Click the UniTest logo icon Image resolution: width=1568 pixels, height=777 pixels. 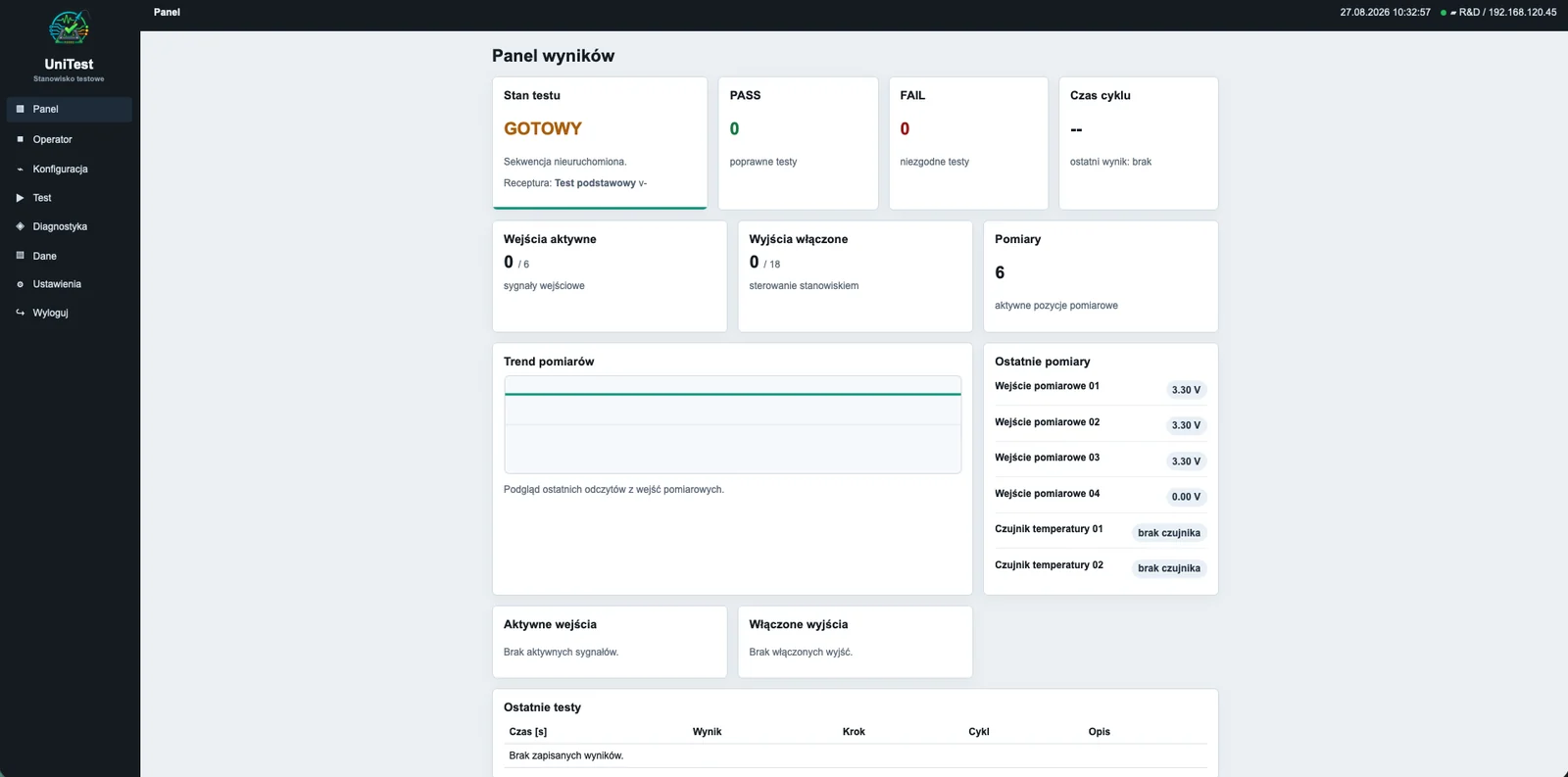coord(69,27)
